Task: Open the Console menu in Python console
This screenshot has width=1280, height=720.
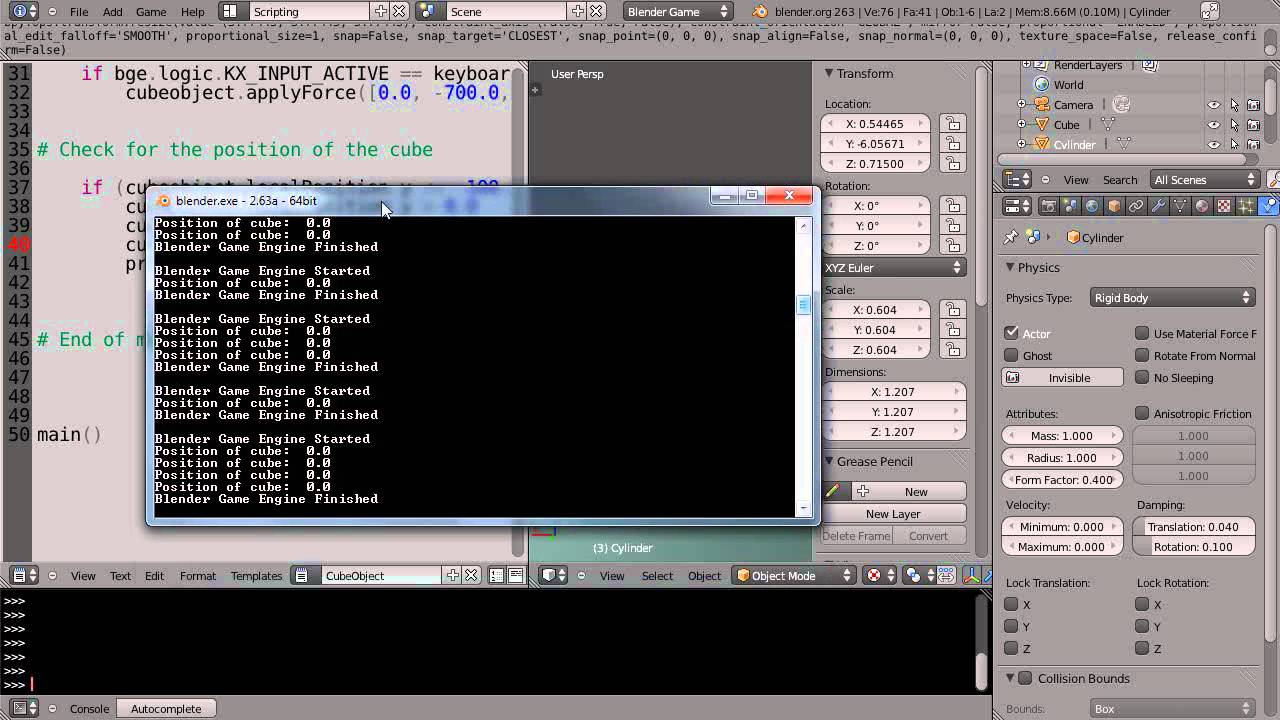Action: coord(89,709)
